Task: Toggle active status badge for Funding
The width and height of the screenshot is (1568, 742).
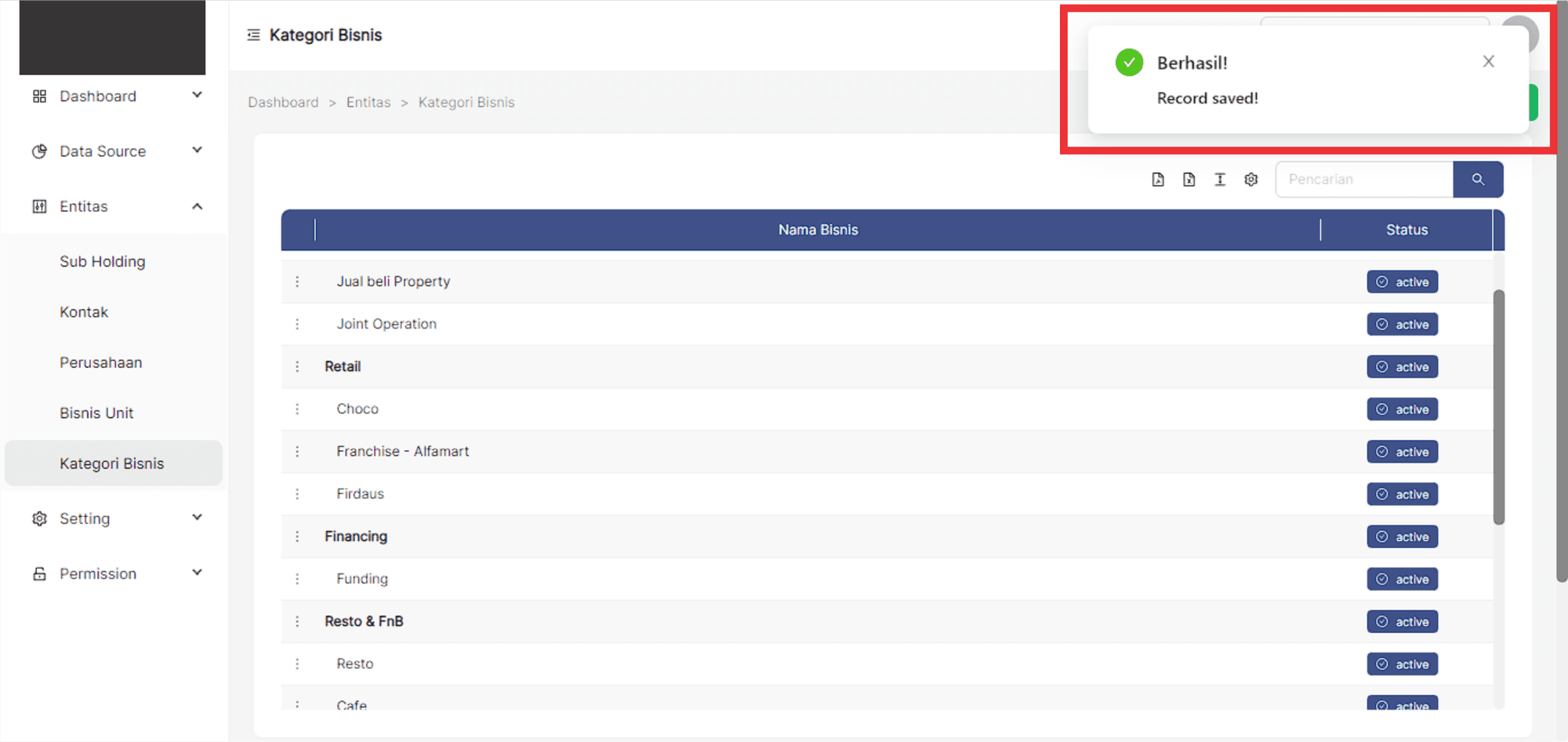Action: click(x=1402, y=580)
